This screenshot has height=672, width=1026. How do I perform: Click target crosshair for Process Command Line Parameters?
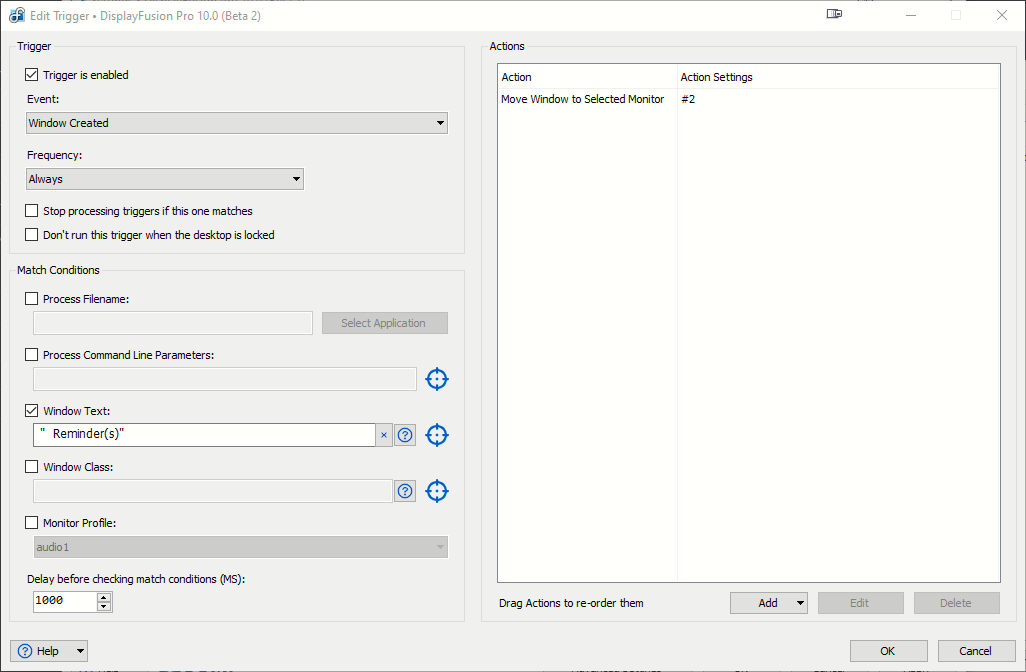click(437, 379)
